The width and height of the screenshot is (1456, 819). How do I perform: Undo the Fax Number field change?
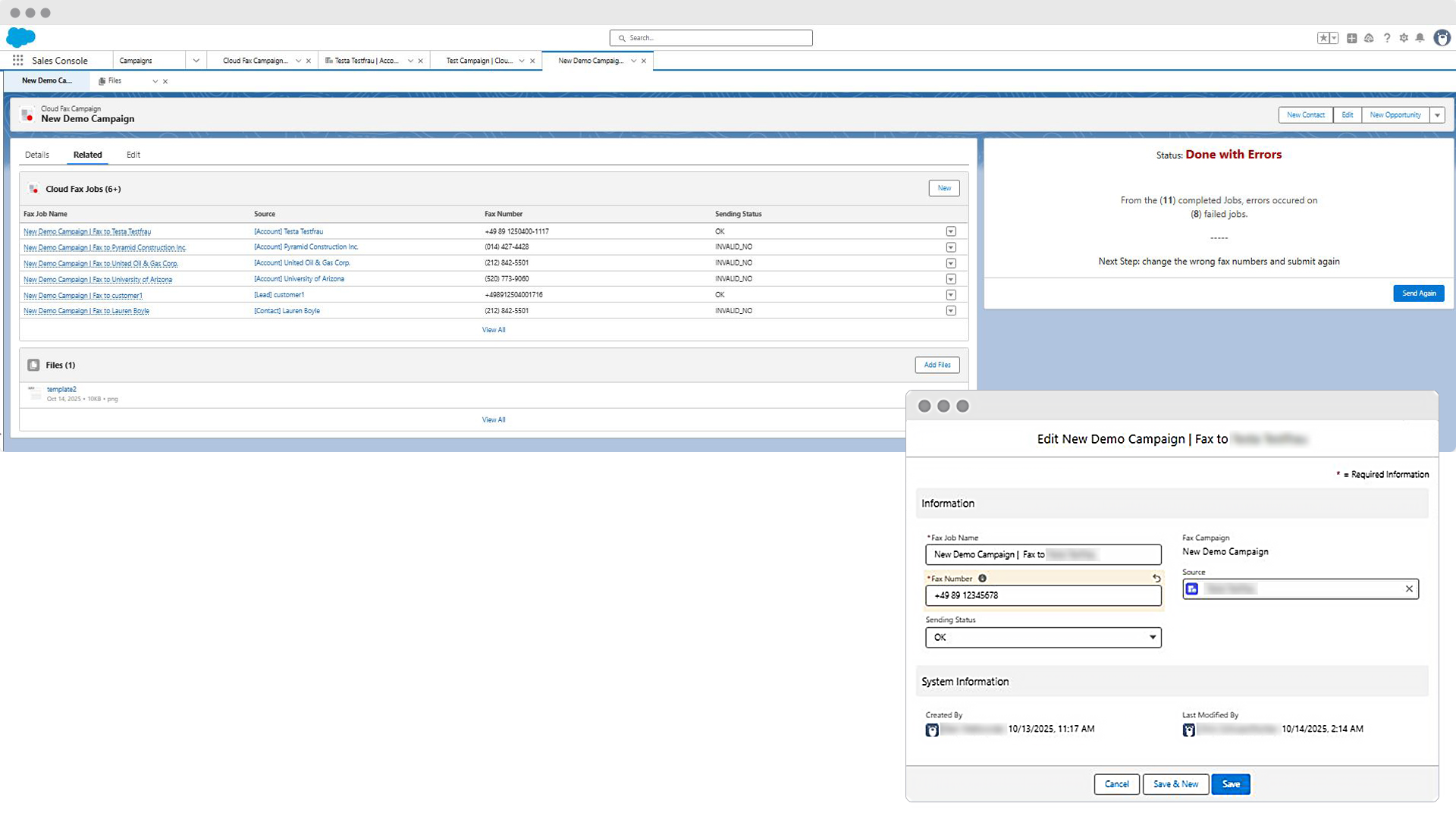[x=1156, y=579]
